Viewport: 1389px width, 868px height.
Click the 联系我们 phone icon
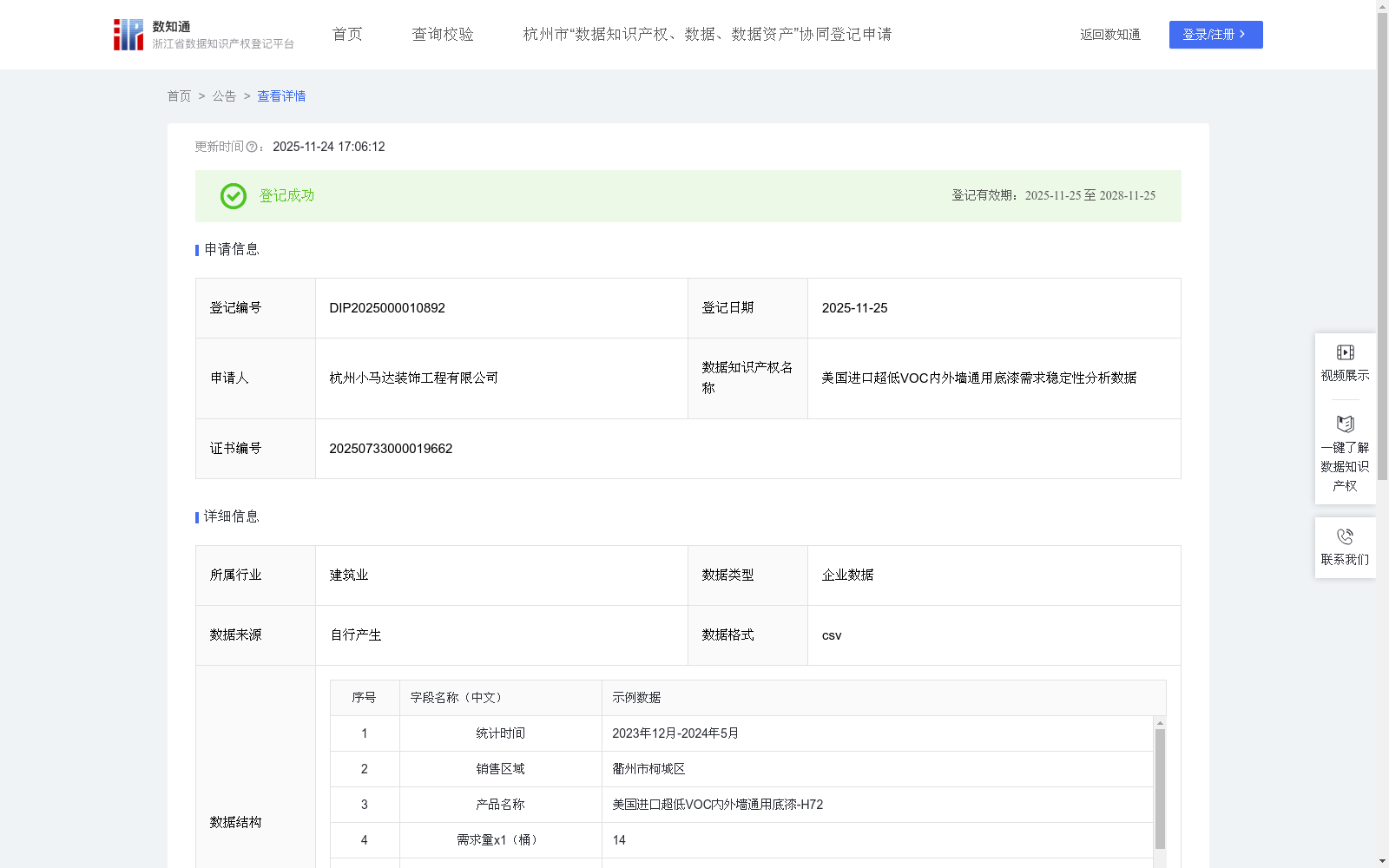[x=1345, y=536]
